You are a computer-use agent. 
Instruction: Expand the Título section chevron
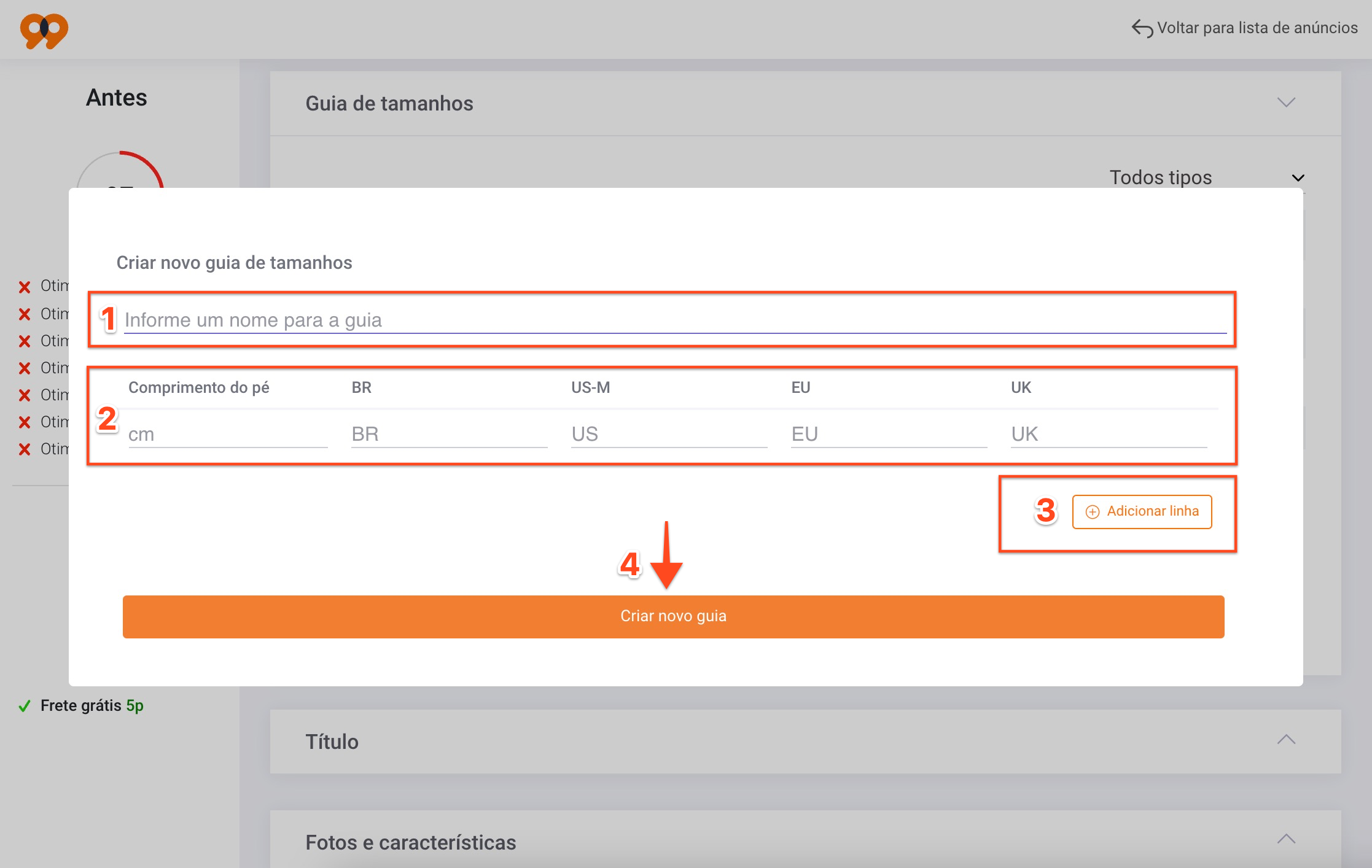coord(1286,740)
